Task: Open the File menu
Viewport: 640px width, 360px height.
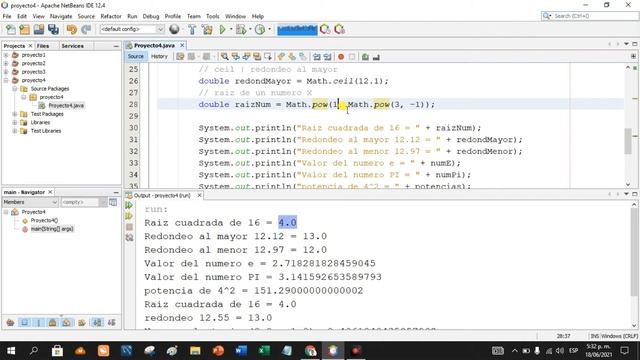Action: [7, 16]
